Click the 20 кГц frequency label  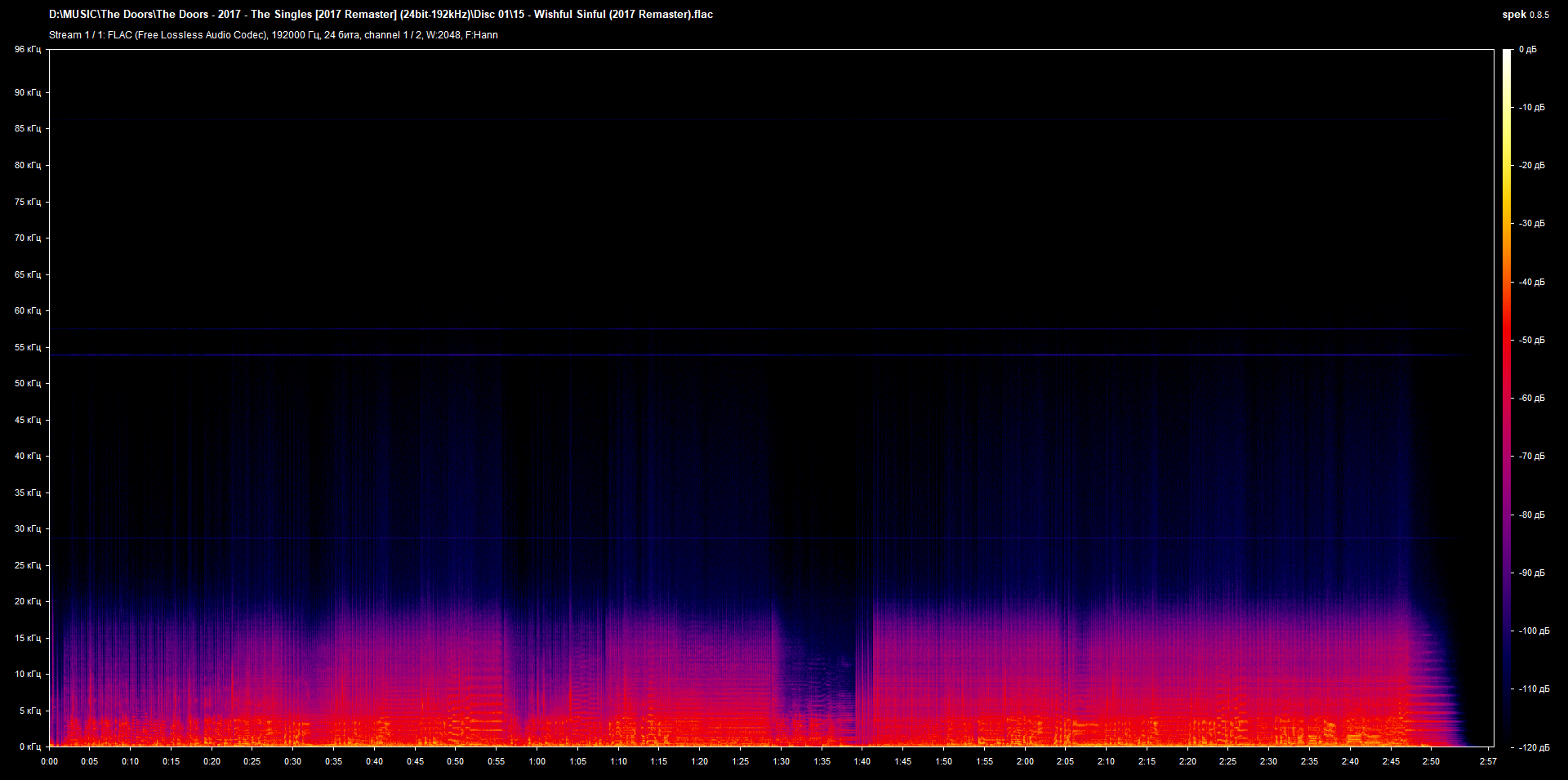[27, 601]
